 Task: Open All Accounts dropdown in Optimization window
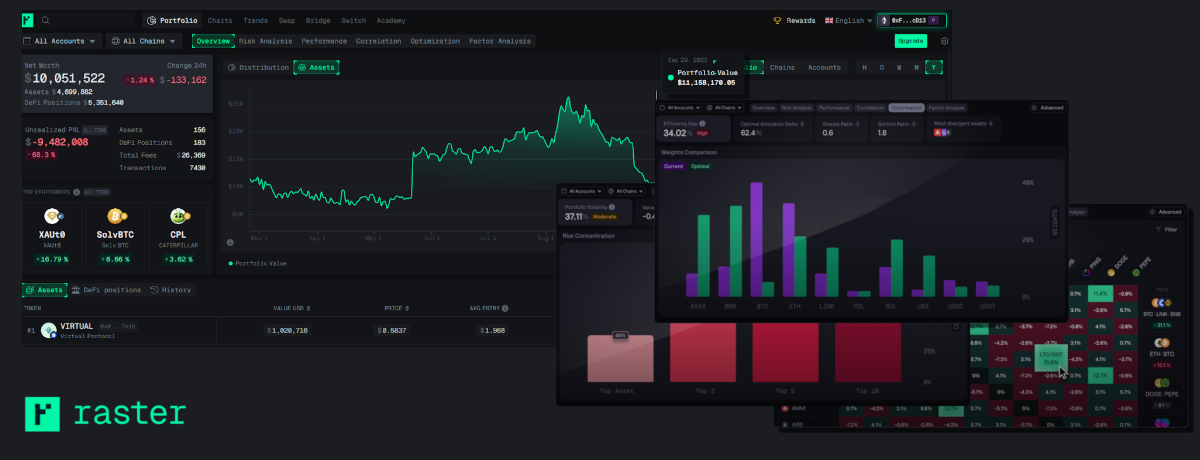679,107
